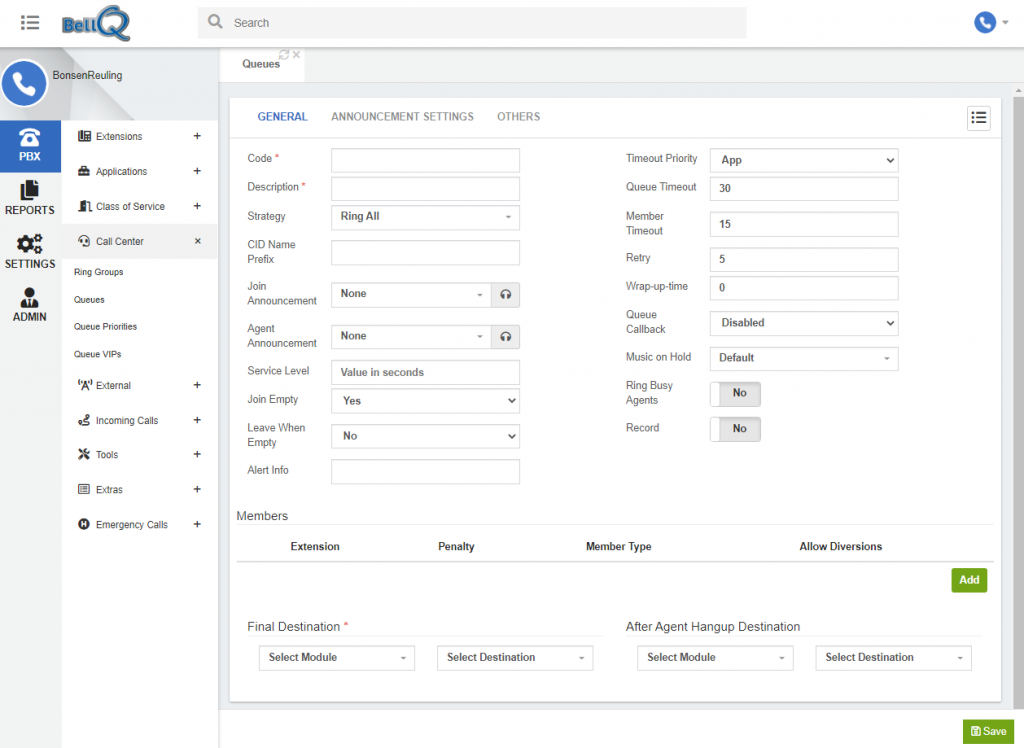This screenshot has height=748, width=1024.
Task: Open the Queue Callback dropdown
Action: (x=804, y=323)
